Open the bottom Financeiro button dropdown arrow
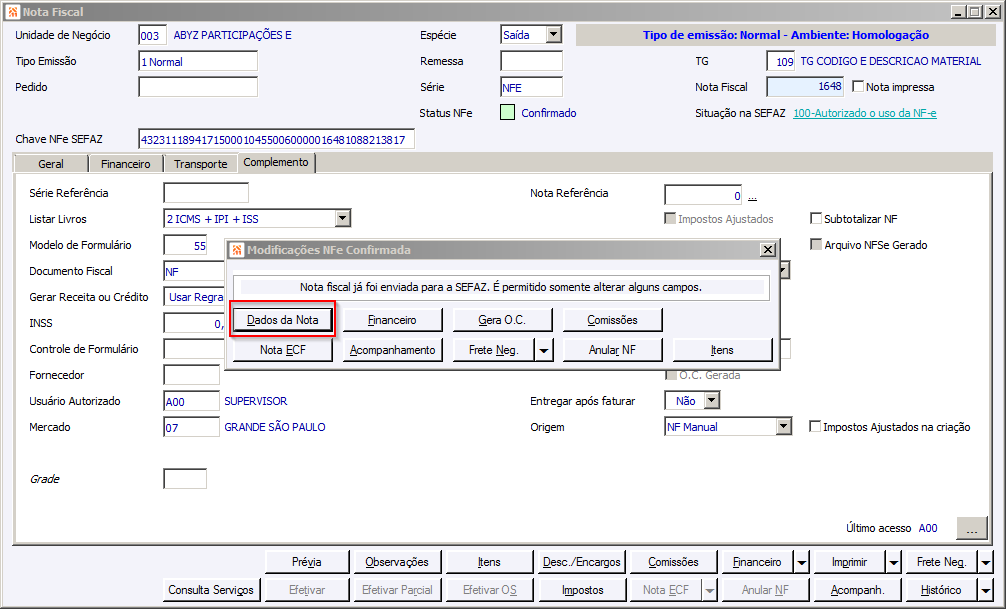 tap(801, 563)
